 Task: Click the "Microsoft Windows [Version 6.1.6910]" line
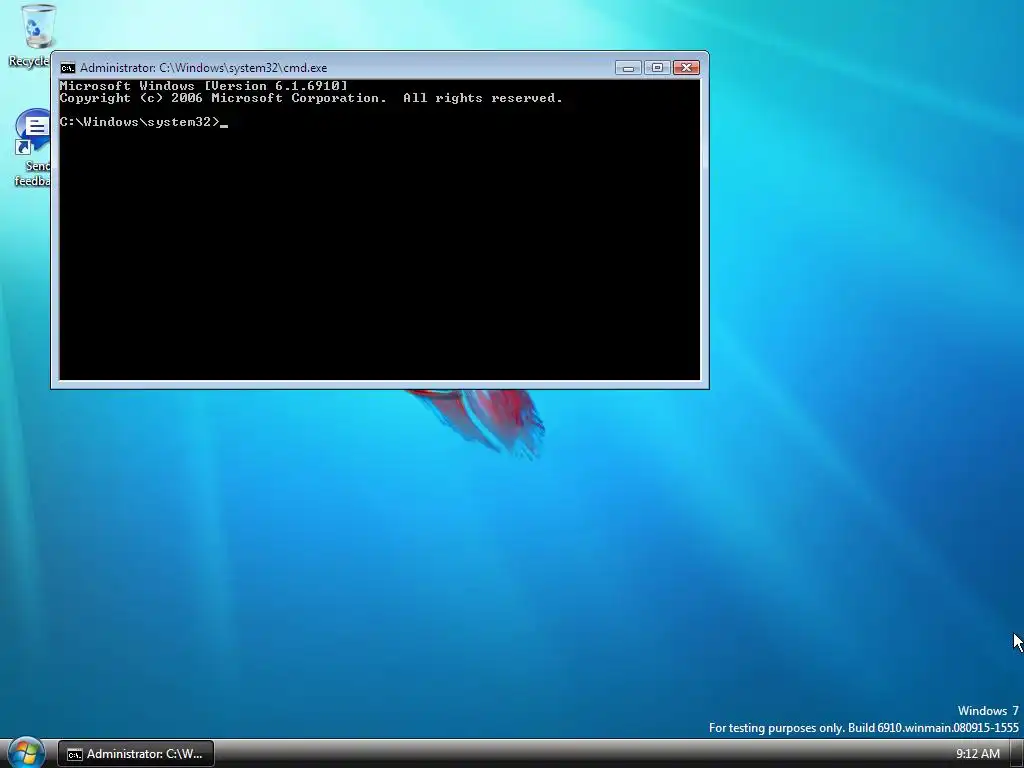click(x=204, y=86)
